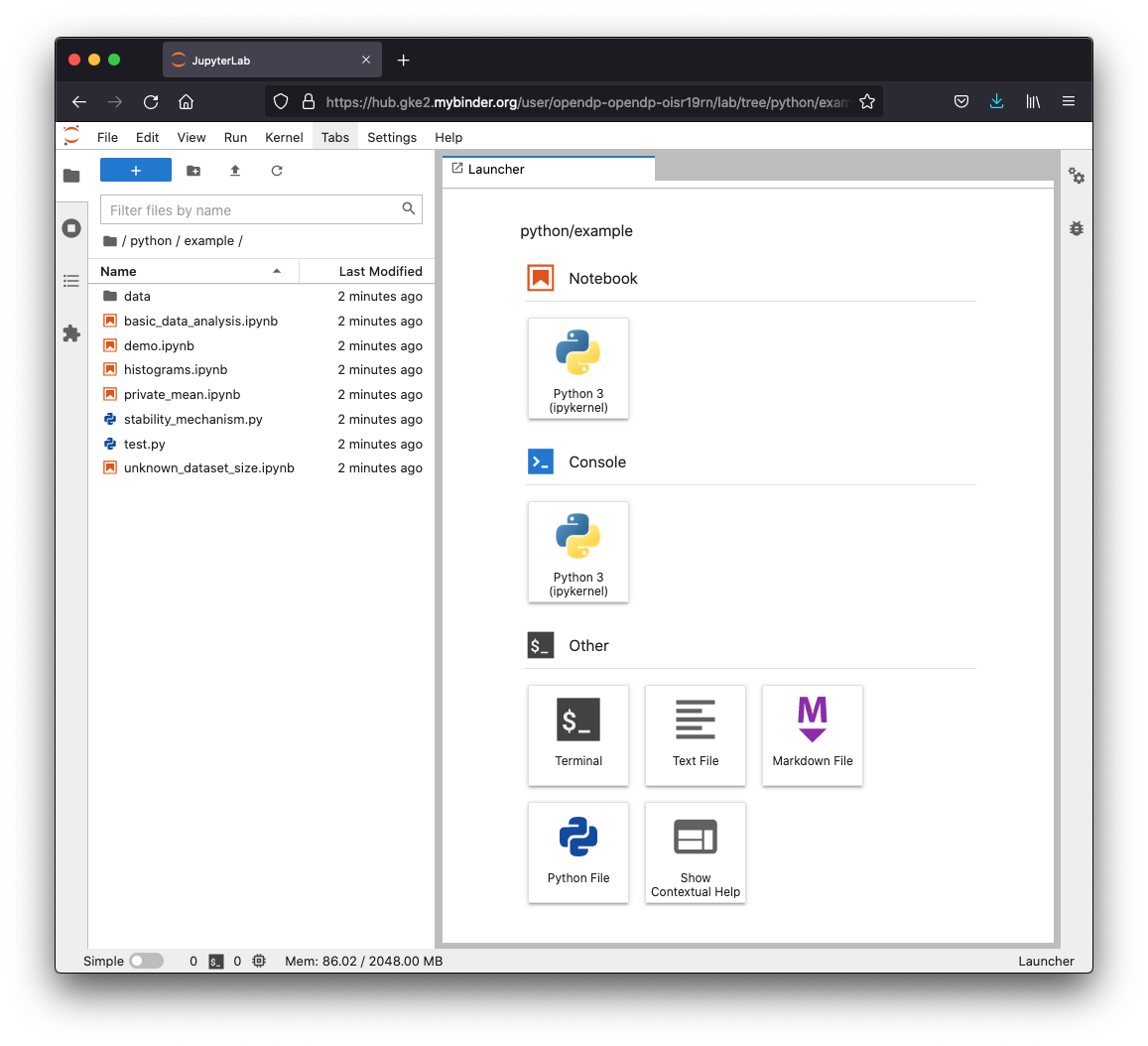Click the Firefox downloads icon
Viewport: 1148px width, 1046px height.
point(996,100)
